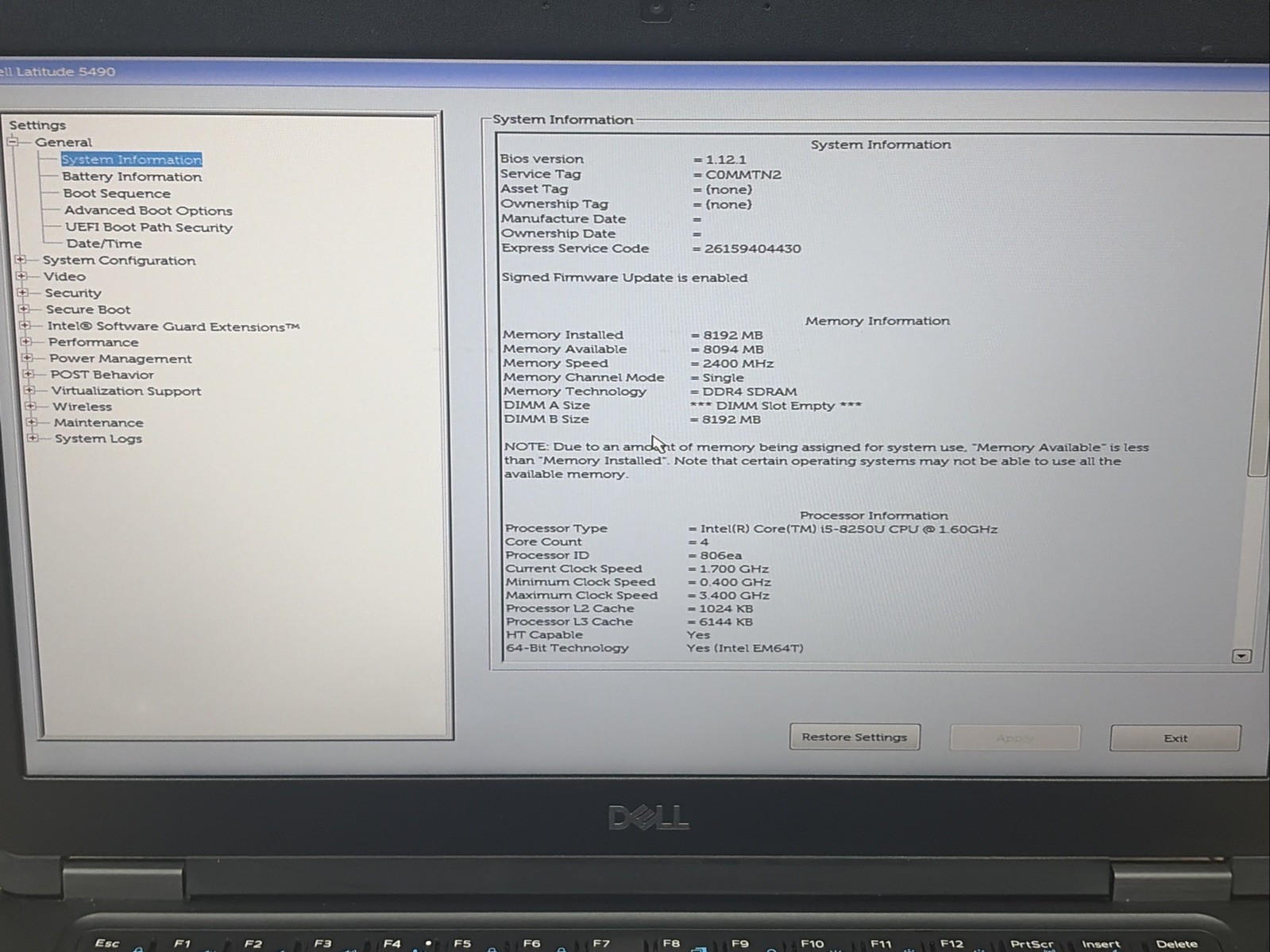The image size is (1270, 952).
Task: Select the POST Behavior label
Action: point(102,375)
